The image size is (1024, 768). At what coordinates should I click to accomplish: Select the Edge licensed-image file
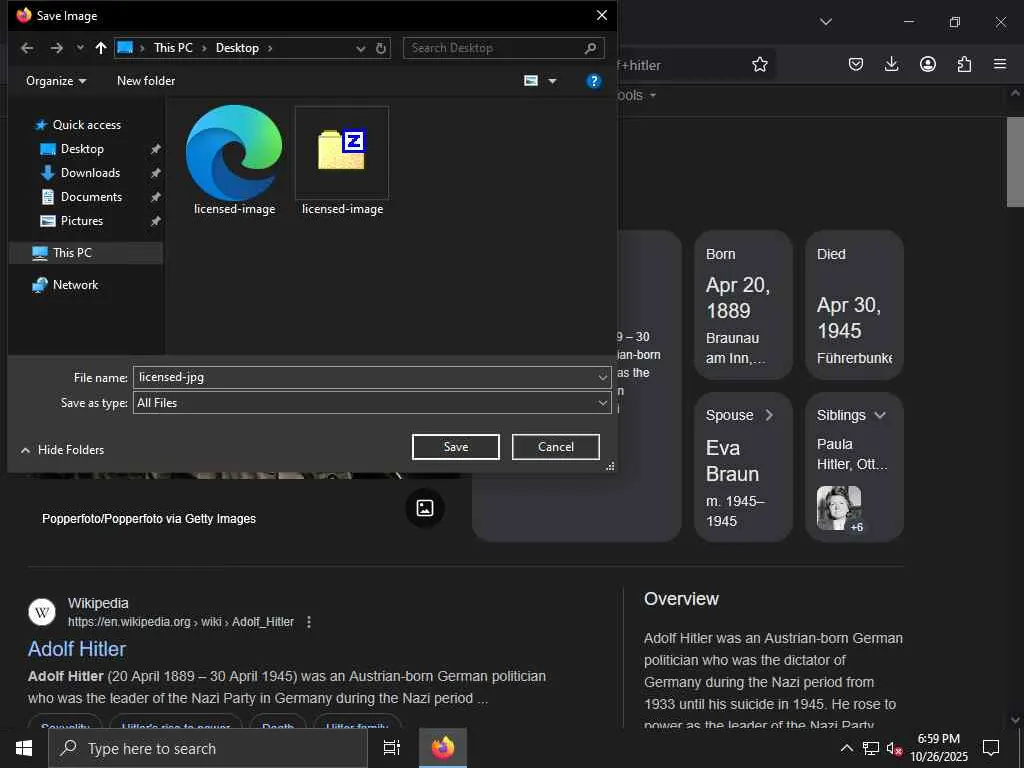234,161
